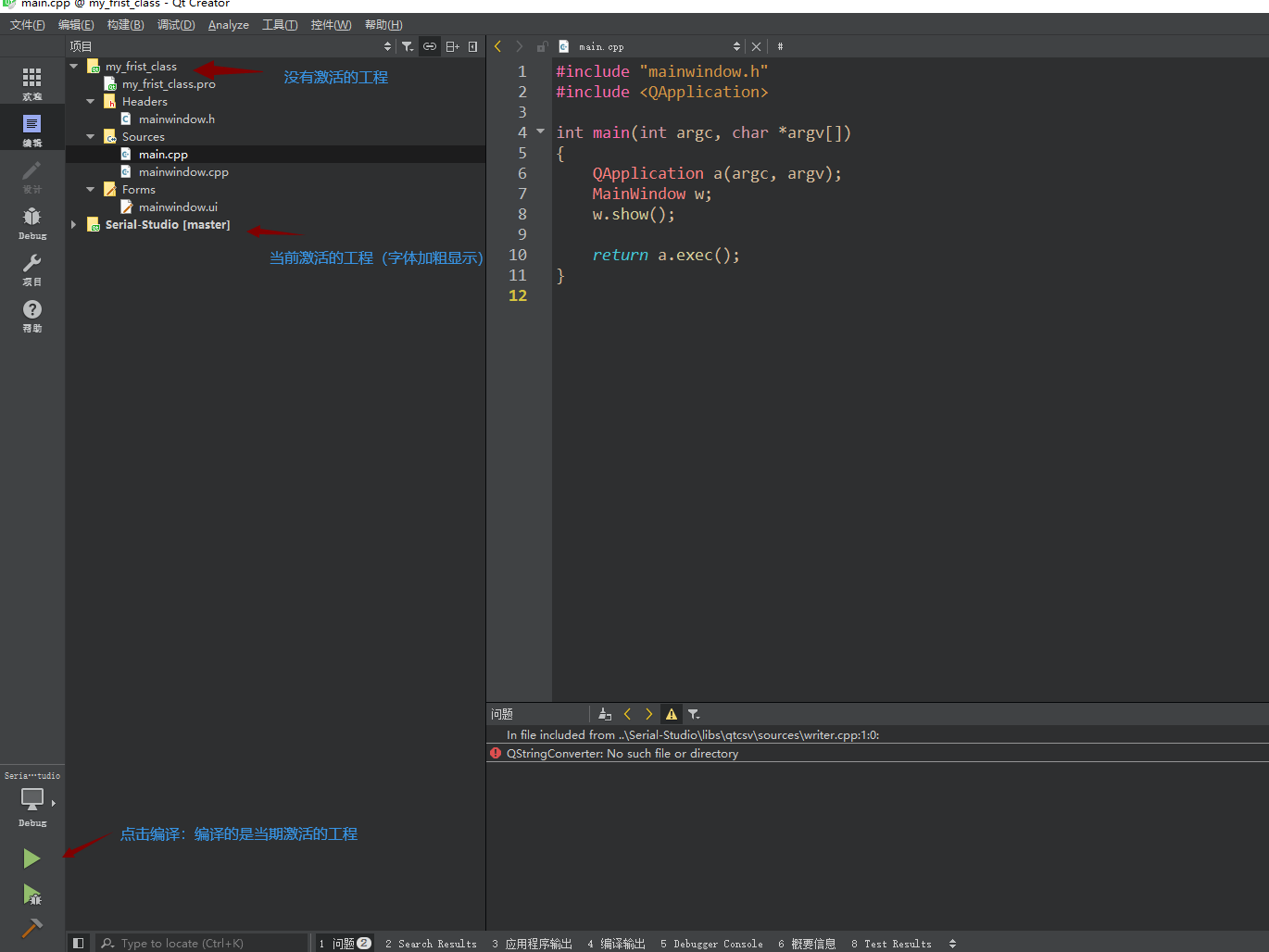Build the project with the hammer icon
The height and width of the screenshot is (952, 1269).
tap(31, 927)
